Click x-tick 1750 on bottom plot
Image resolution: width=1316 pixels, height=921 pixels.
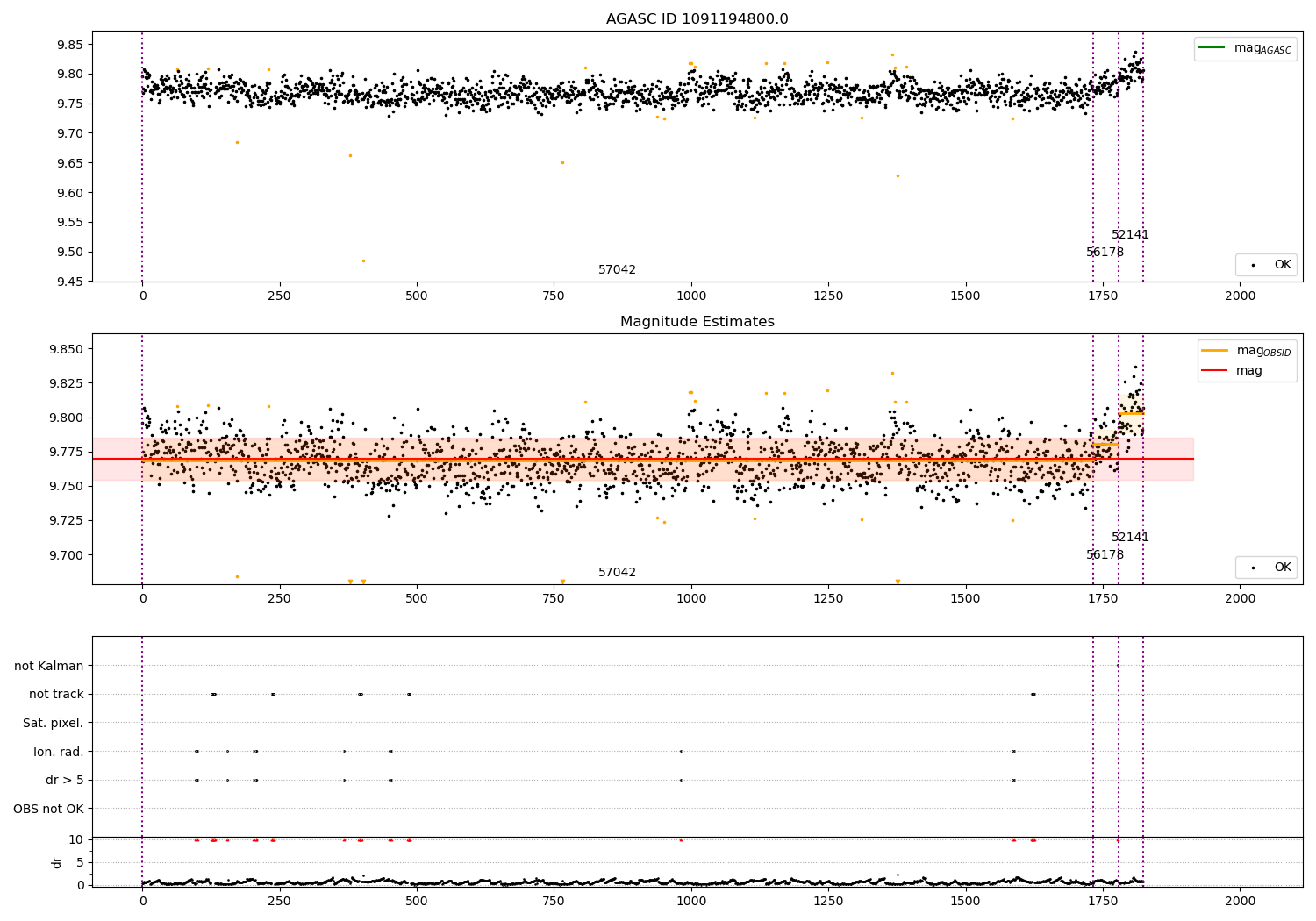[1103, 900]
